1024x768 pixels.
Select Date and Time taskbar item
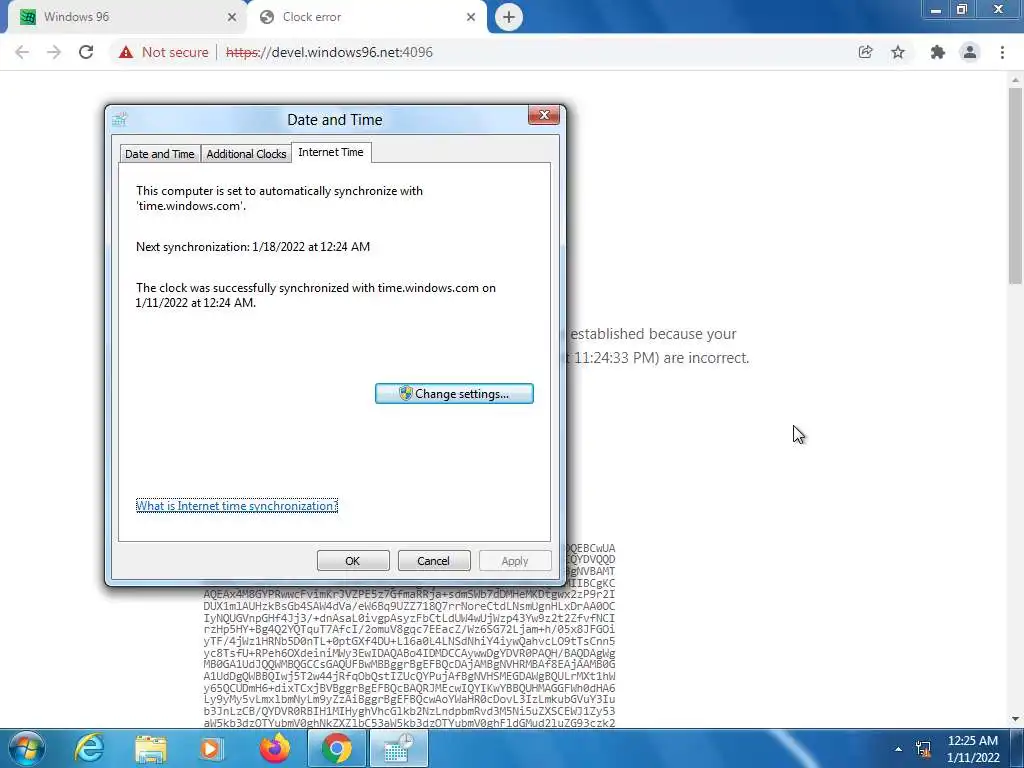[399, 749]
